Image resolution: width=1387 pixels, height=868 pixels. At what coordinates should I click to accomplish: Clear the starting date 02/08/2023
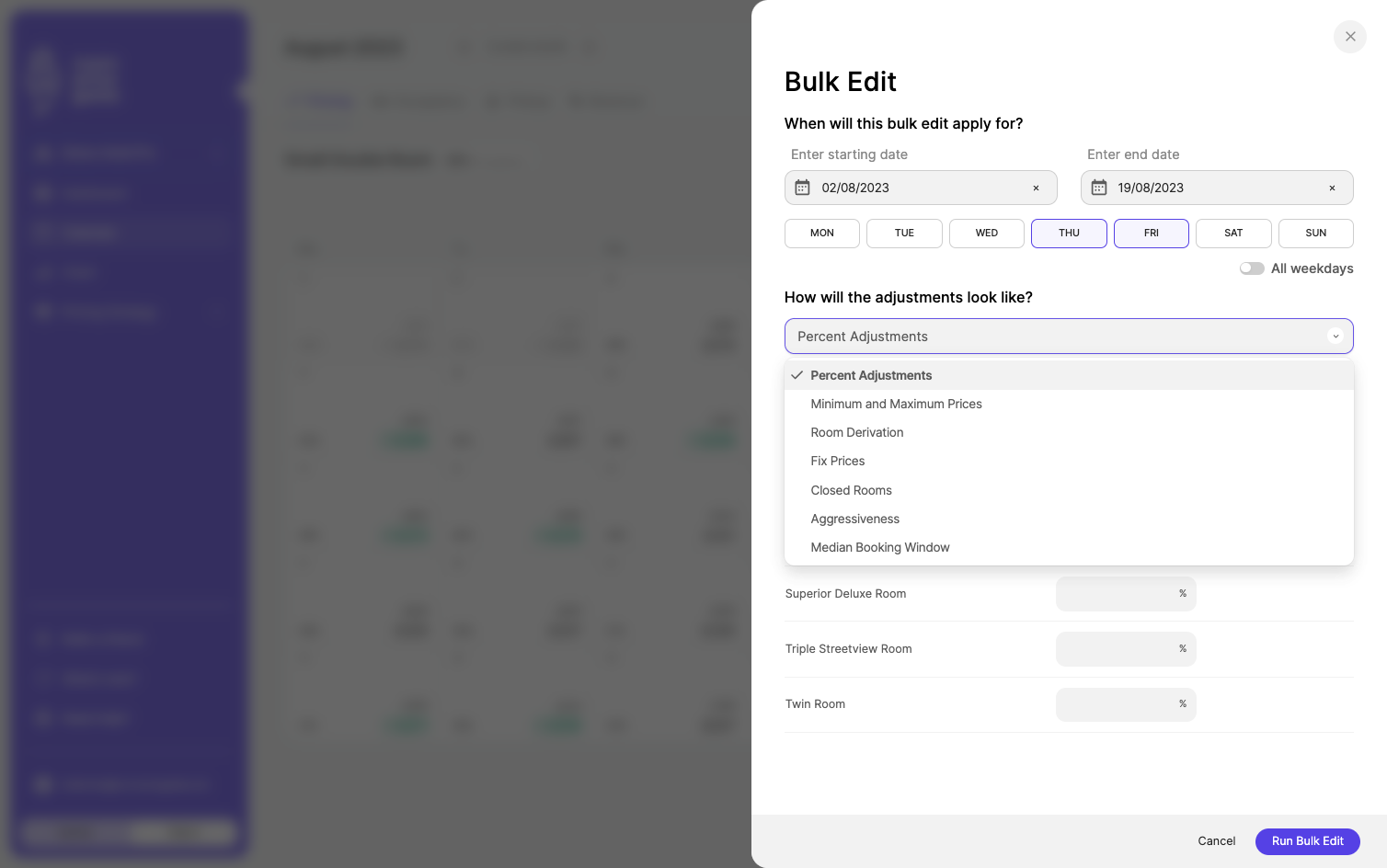pyautogui.click(x=1036, y=188)
